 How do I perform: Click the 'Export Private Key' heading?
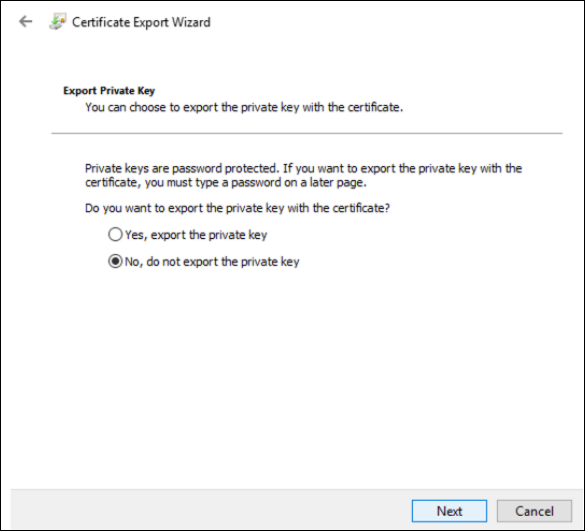tap(109, 91)
